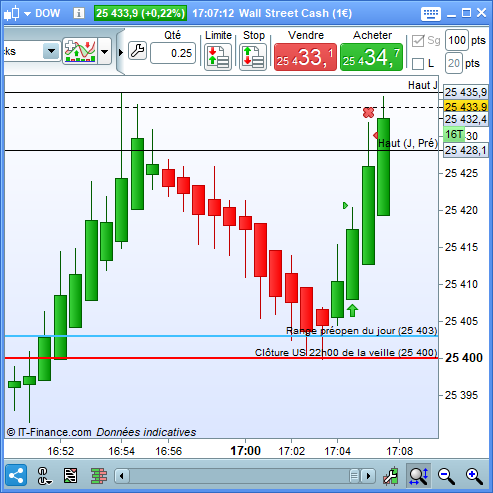Toggle the Sg stop guarantee checkbox
This screenshot has width=493, height=493.
[418, 41]
